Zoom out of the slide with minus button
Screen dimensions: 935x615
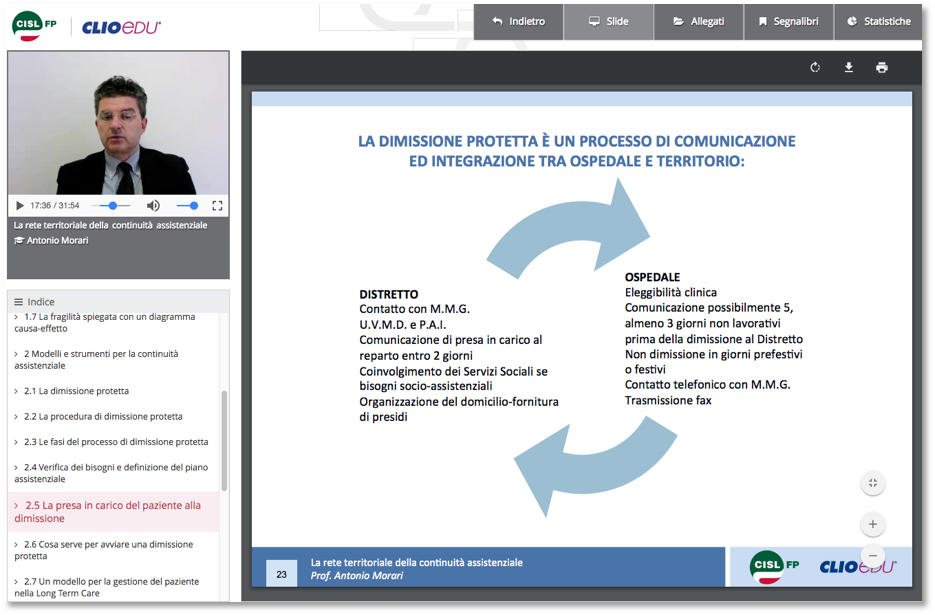(x=873, y=555)
